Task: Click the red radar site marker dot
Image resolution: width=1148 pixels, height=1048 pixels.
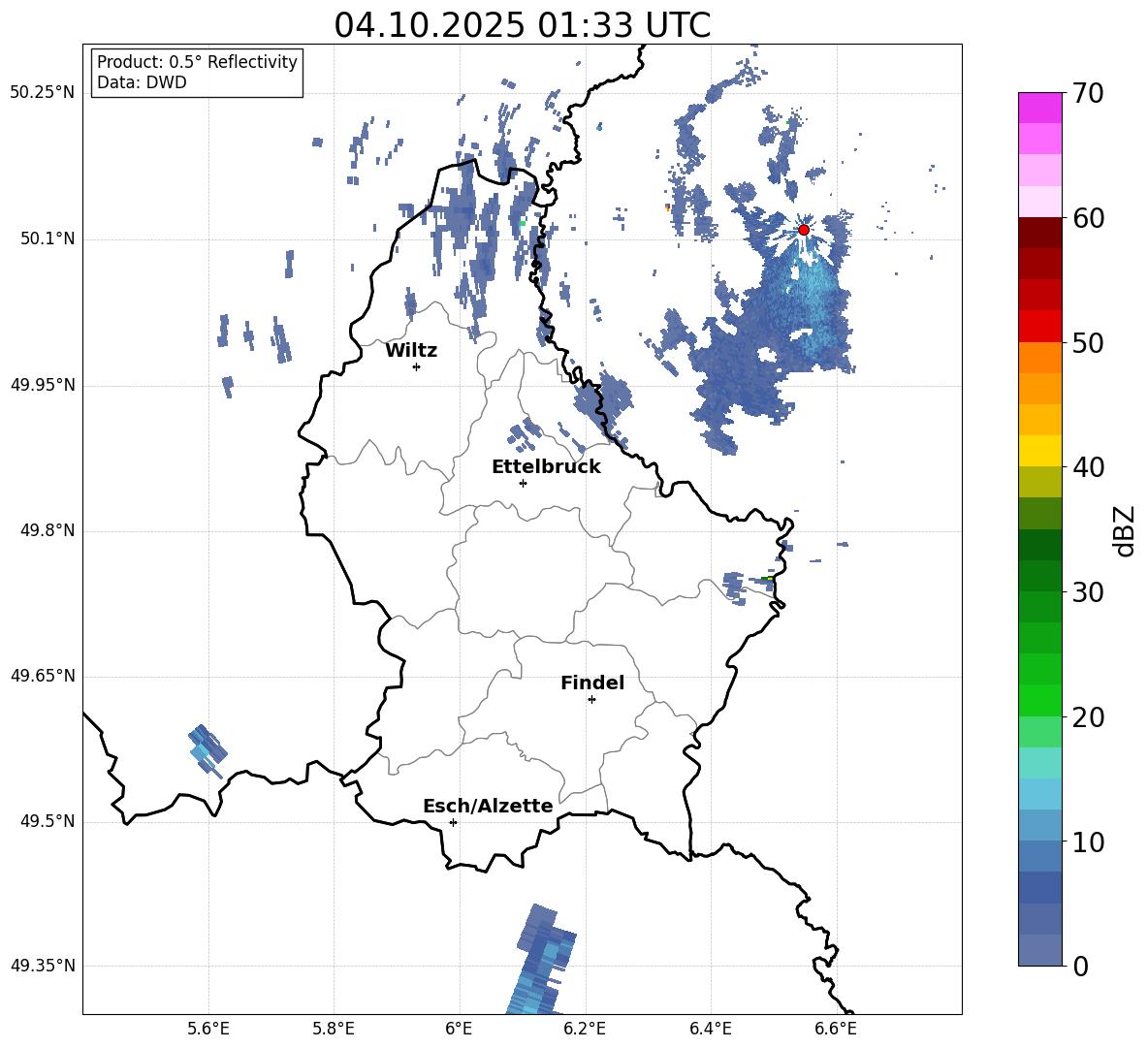Action: (804, 230)
